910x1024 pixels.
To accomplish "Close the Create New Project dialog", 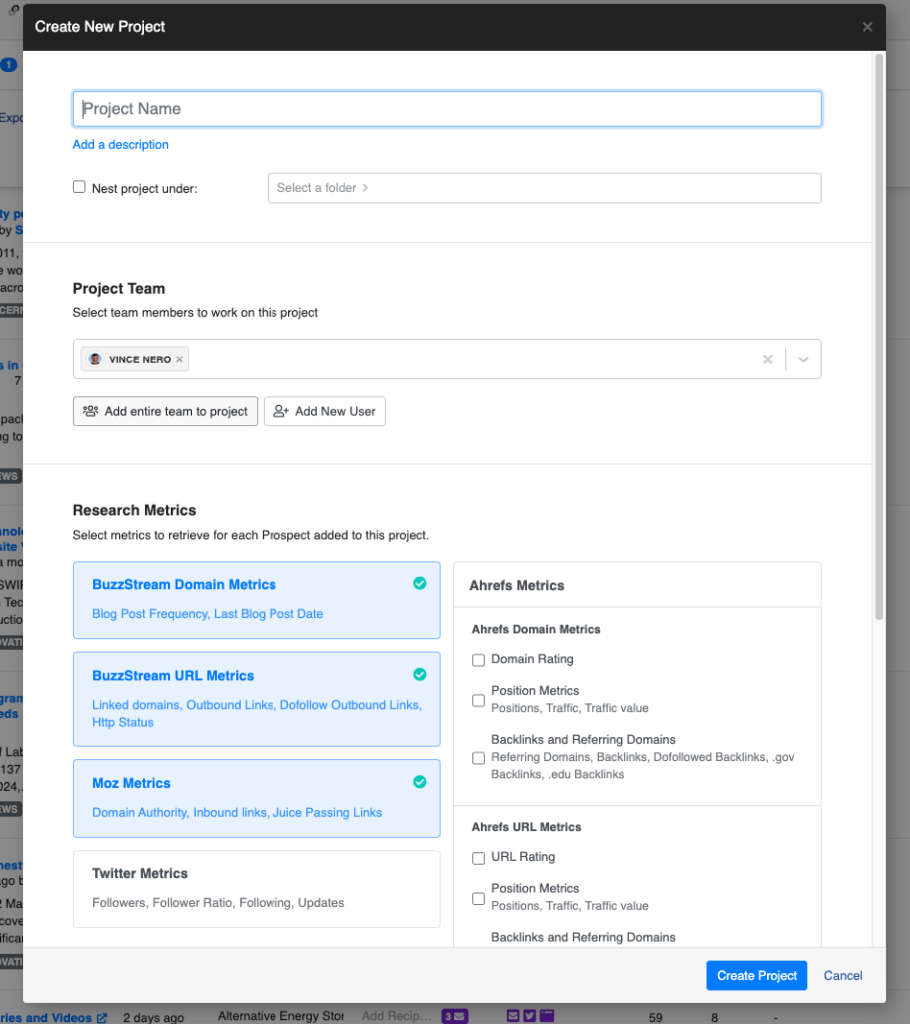I will pyautogui.click(x=867, y=27).
